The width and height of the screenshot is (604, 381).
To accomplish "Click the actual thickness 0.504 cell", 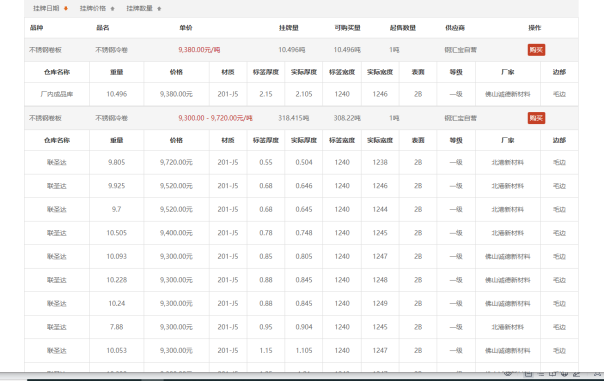I will (304, 162).
